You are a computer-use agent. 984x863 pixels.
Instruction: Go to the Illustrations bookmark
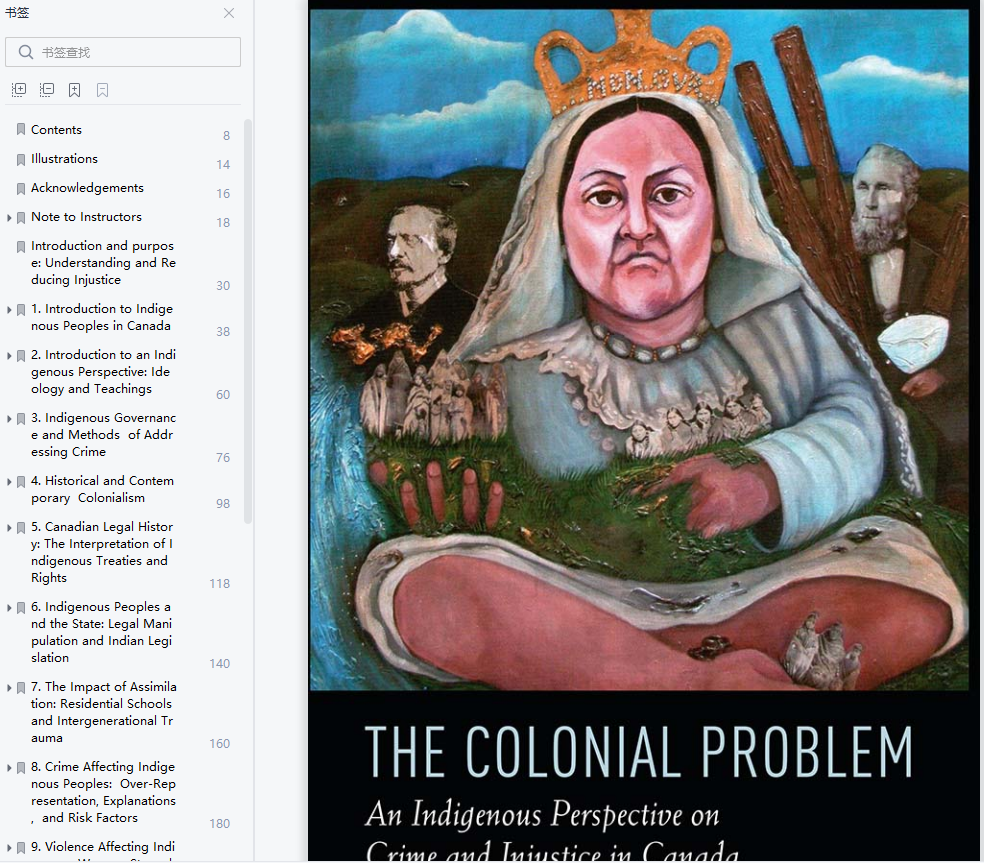tap(65, 159)
